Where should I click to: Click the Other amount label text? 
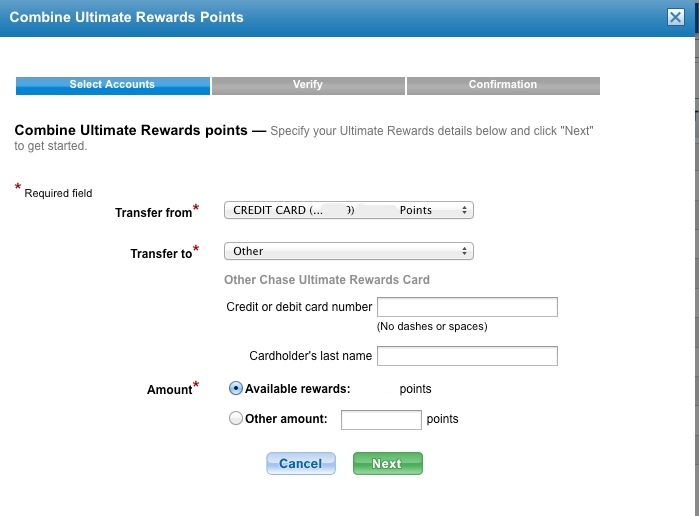286,419
